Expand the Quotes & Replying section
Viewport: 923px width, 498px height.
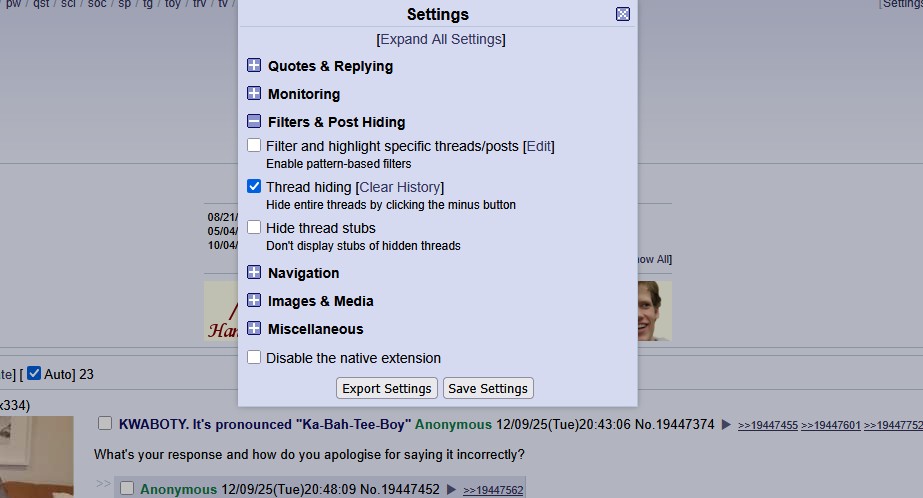[x=254, y=65]
